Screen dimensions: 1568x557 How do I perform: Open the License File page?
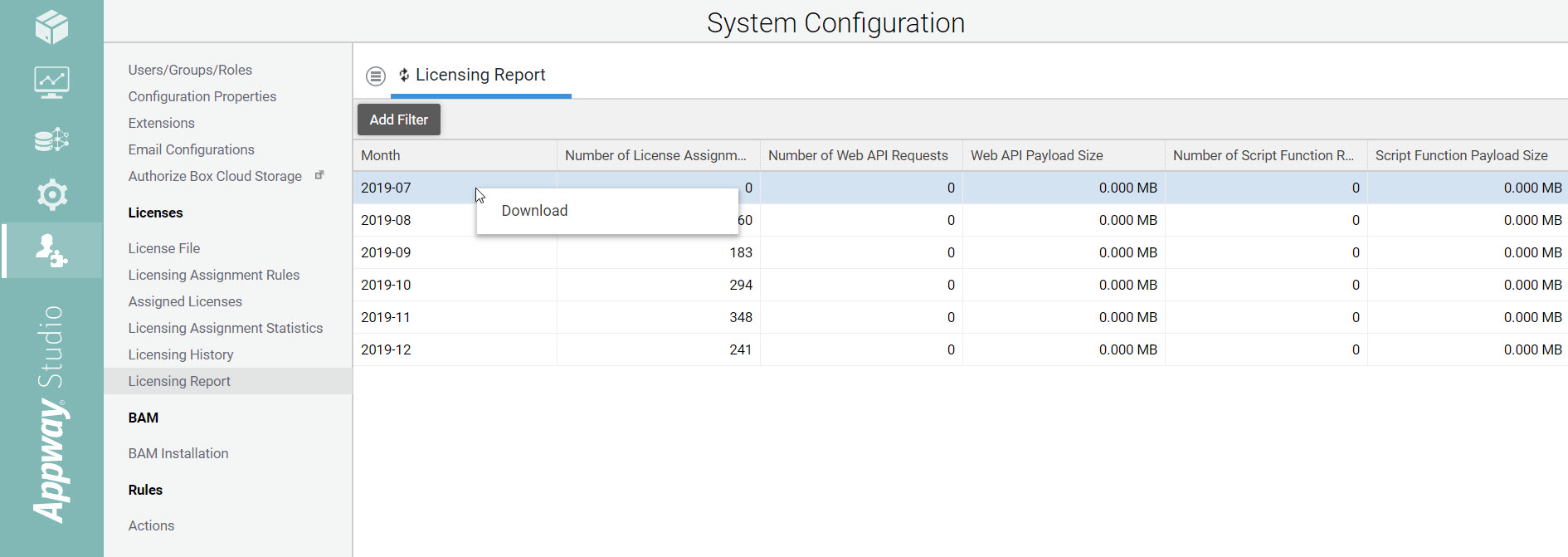[x=164, y=248]
